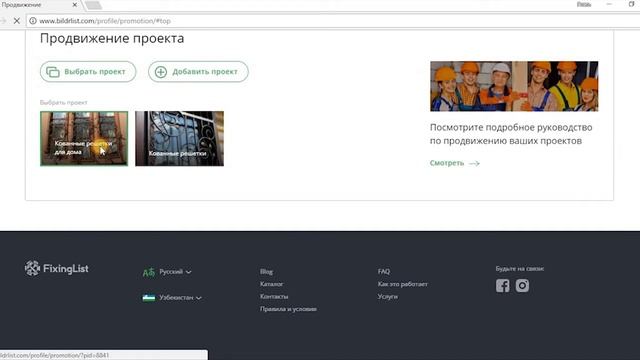This screenshot has height=360, width=640.
Task: Click the guide text Посмотрите подробное руководство
Action: 511,134
